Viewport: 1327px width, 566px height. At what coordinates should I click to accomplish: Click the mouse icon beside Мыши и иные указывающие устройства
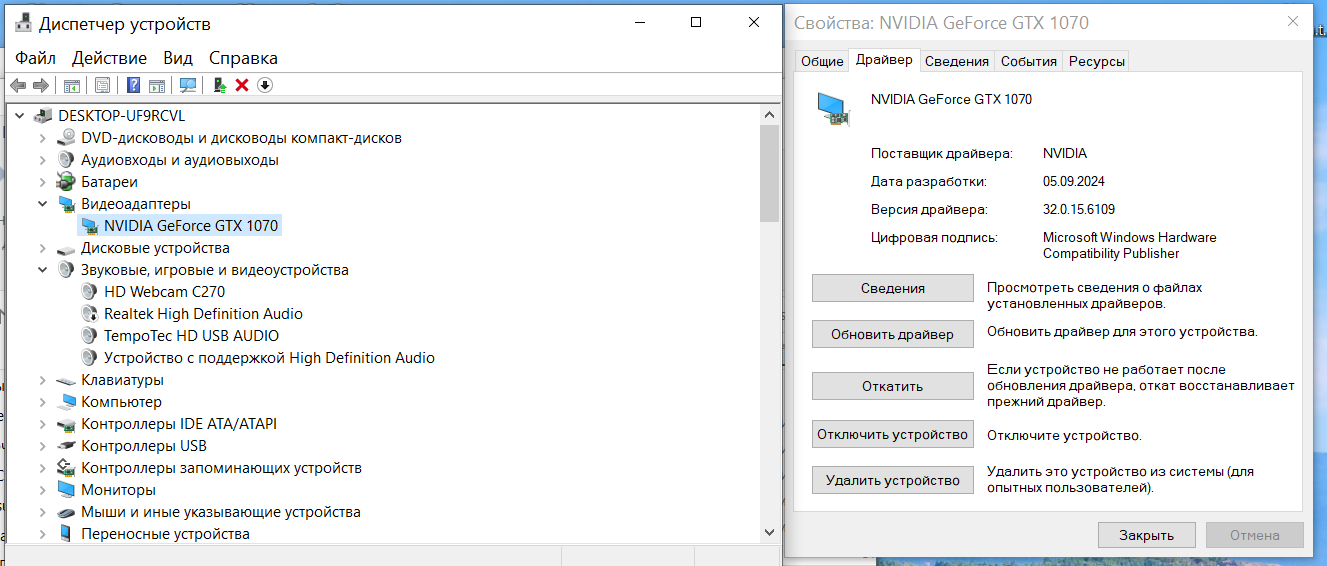click(66, 512)
